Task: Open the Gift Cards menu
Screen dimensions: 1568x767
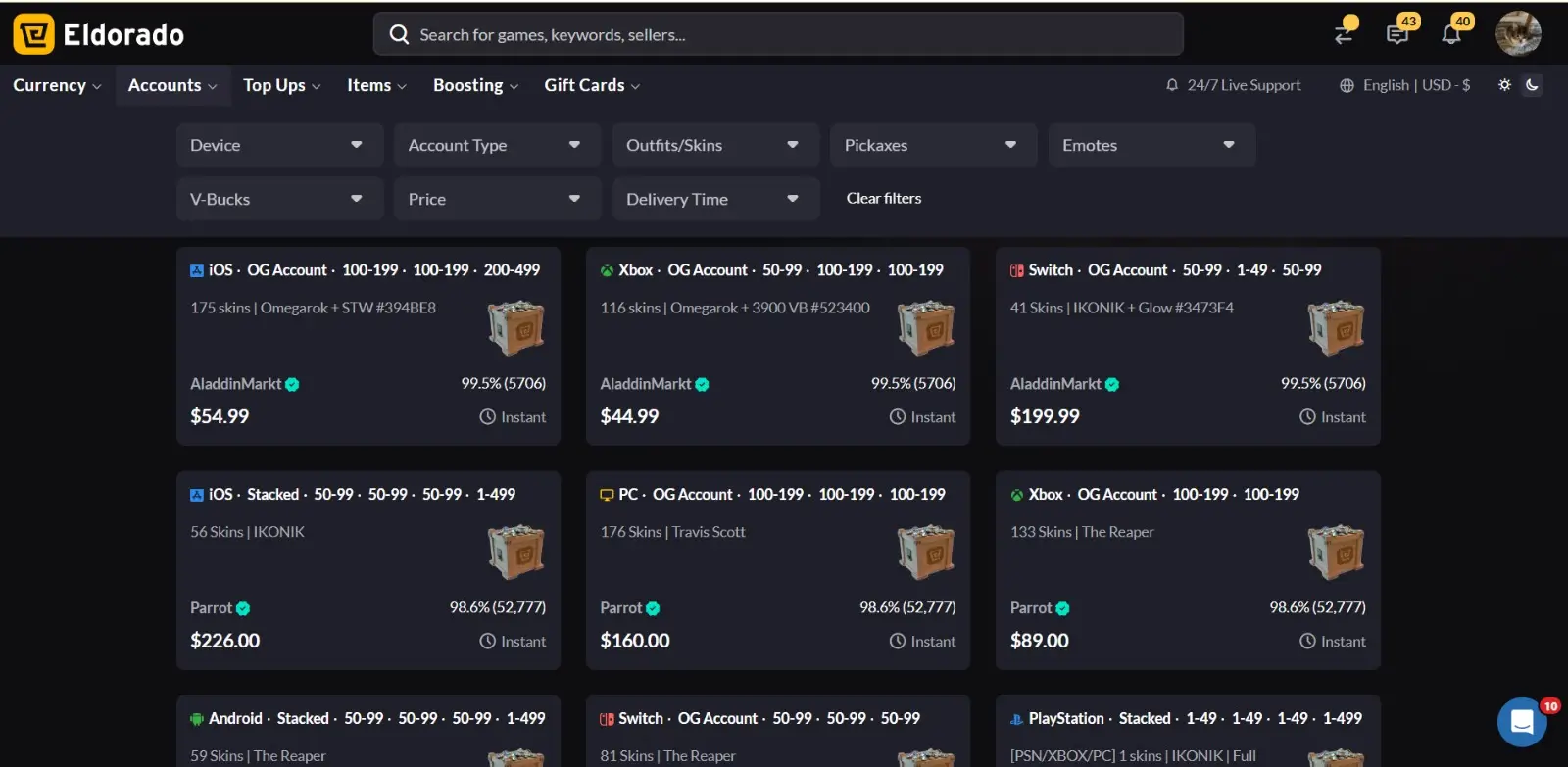Action: 592,85
